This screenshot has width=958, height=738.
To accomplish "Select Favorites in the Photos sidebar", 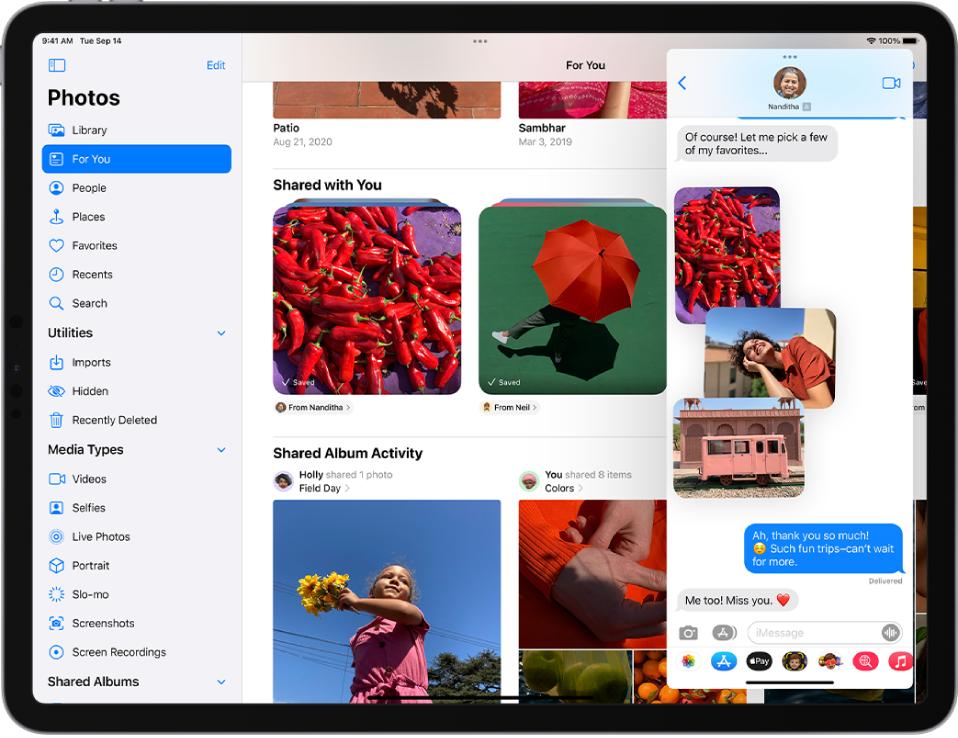I will coord(94,246).
